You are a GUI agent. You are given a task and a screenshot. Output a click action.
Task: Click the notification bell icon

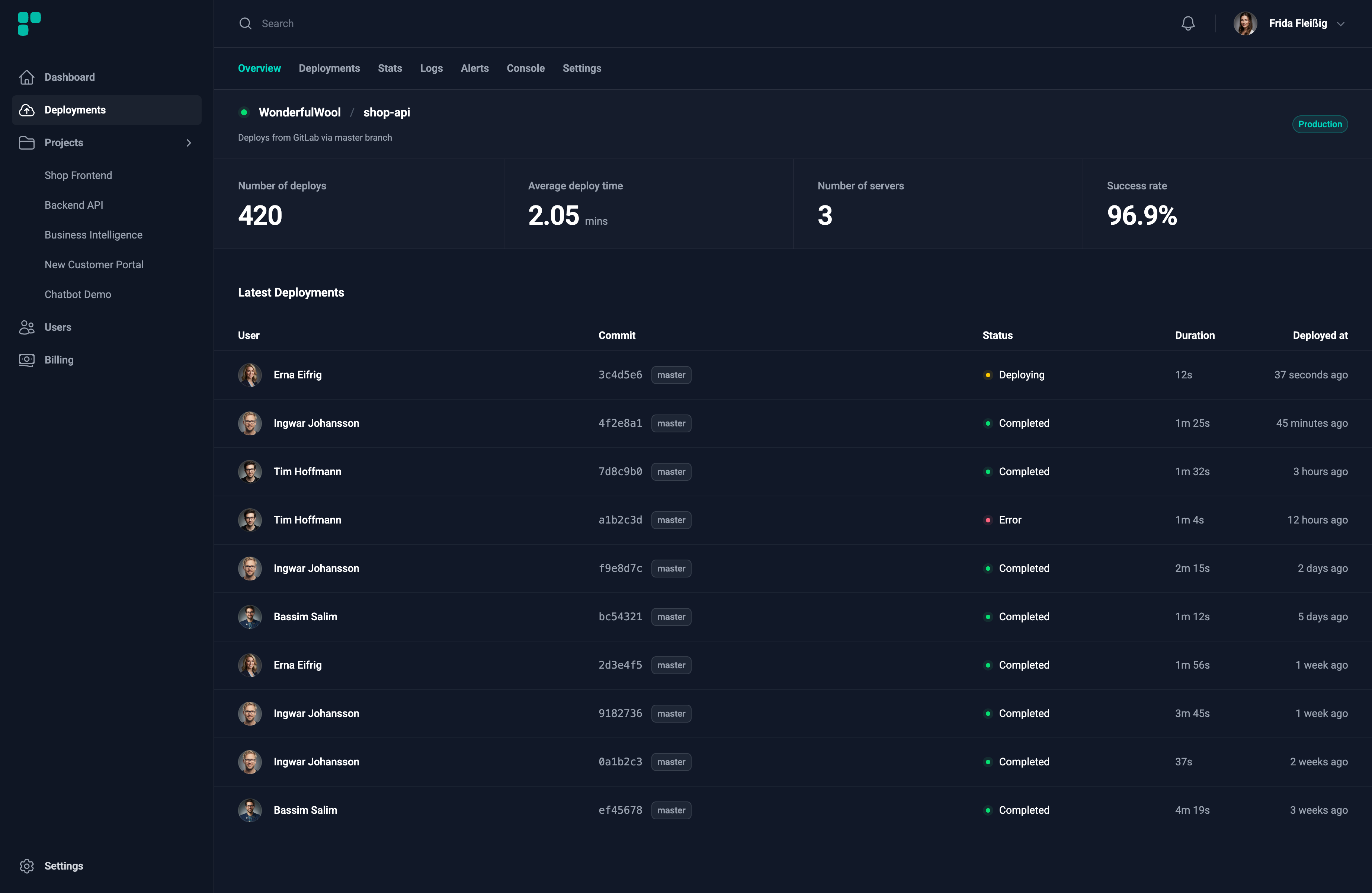[1187, 23]
